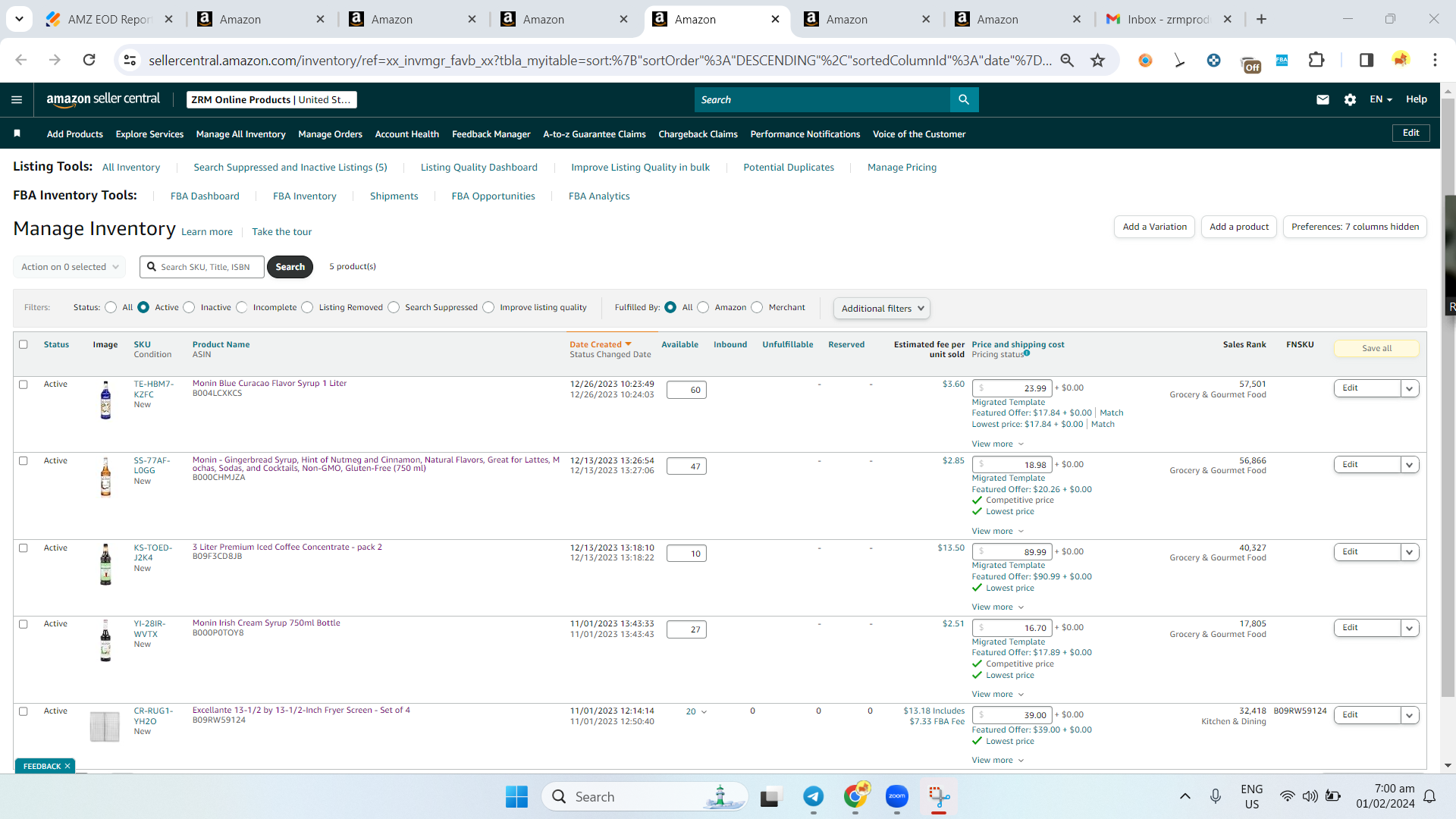Open the tab search chevron

(19, 19)
